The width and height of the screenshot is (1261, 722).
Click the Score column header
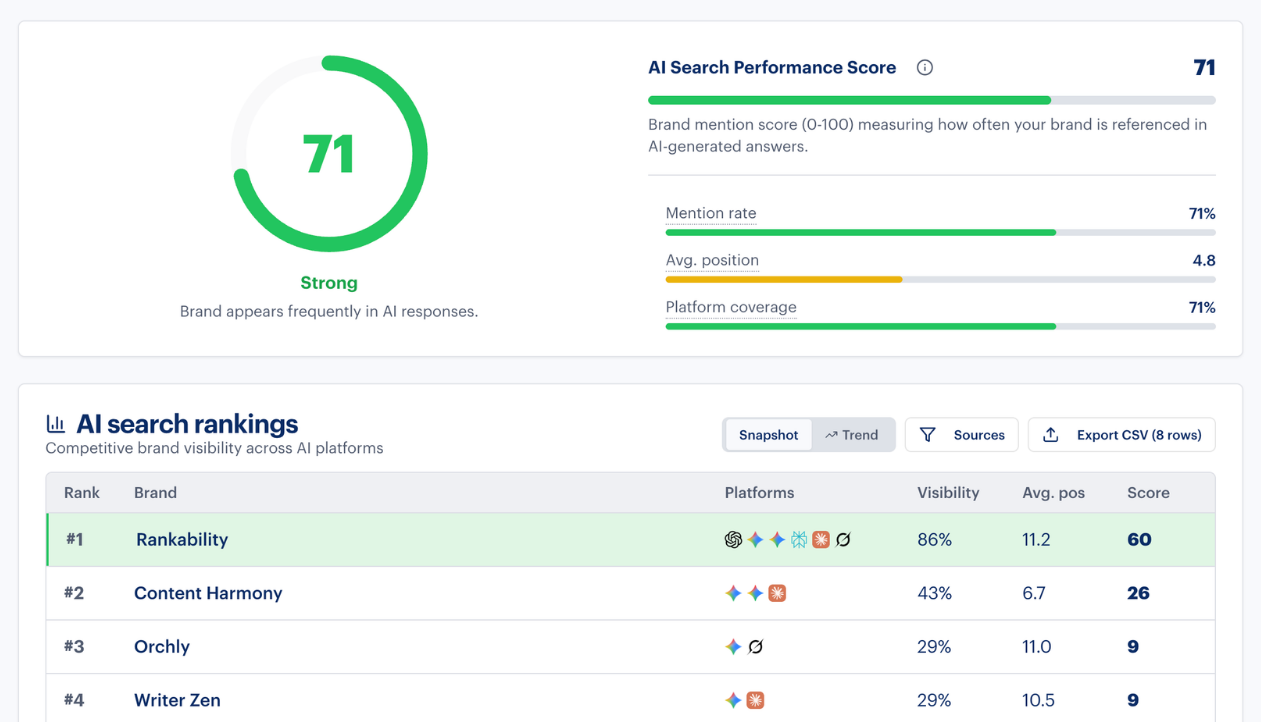(x=1148, y=493)
